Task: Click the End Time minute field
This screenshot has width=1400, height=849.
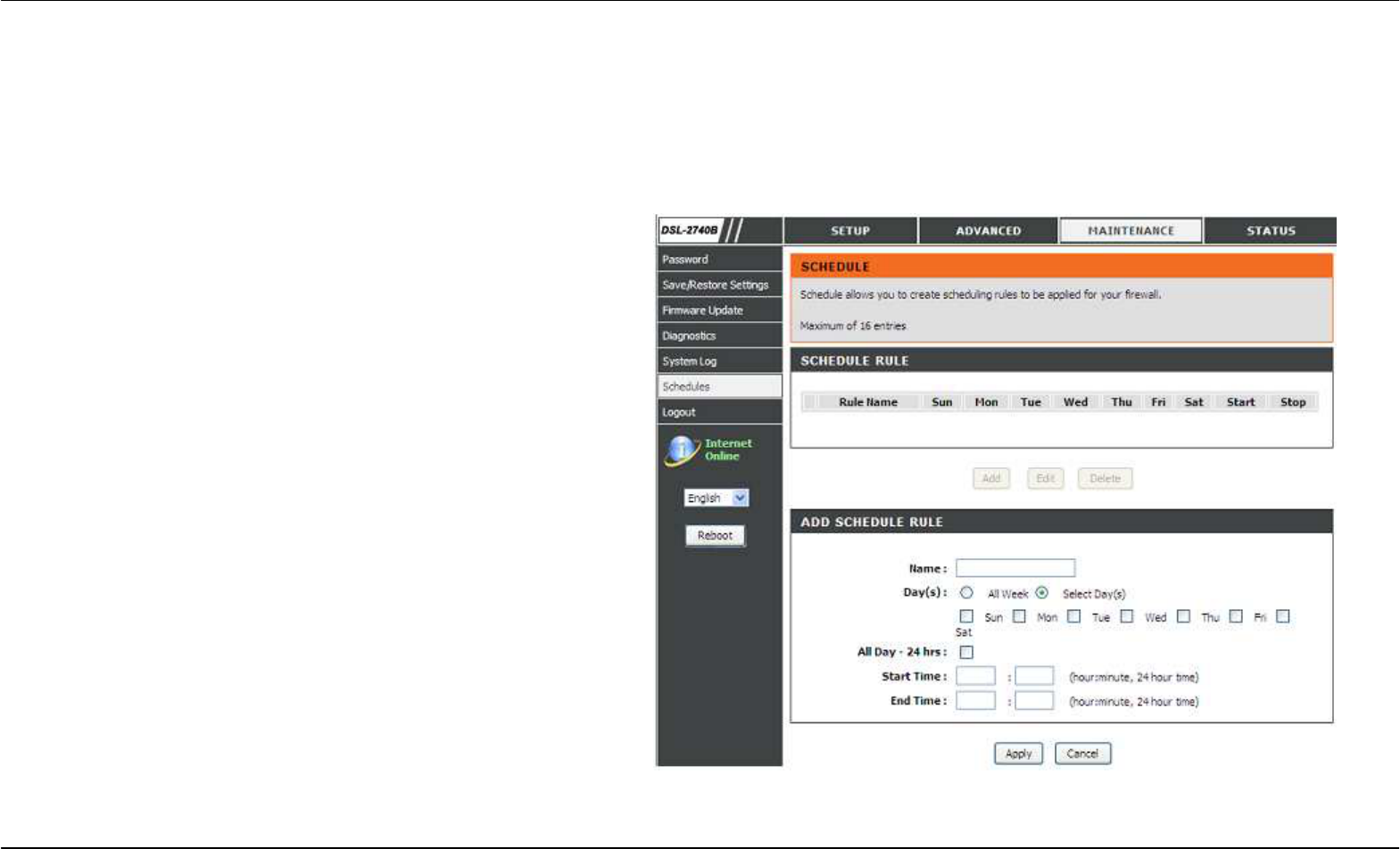Action: click(x=1034, y=700)
